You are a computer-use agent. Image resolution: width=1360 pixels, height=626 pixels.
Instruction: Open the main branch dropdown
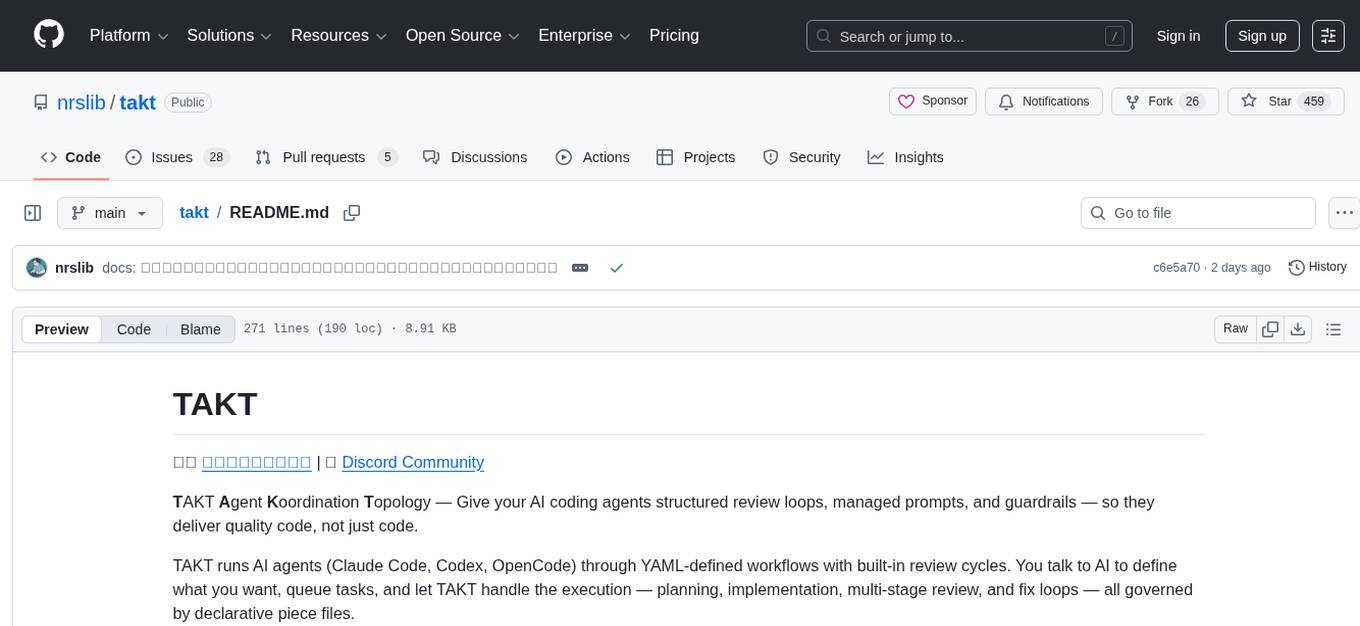(x=109, y=213)
